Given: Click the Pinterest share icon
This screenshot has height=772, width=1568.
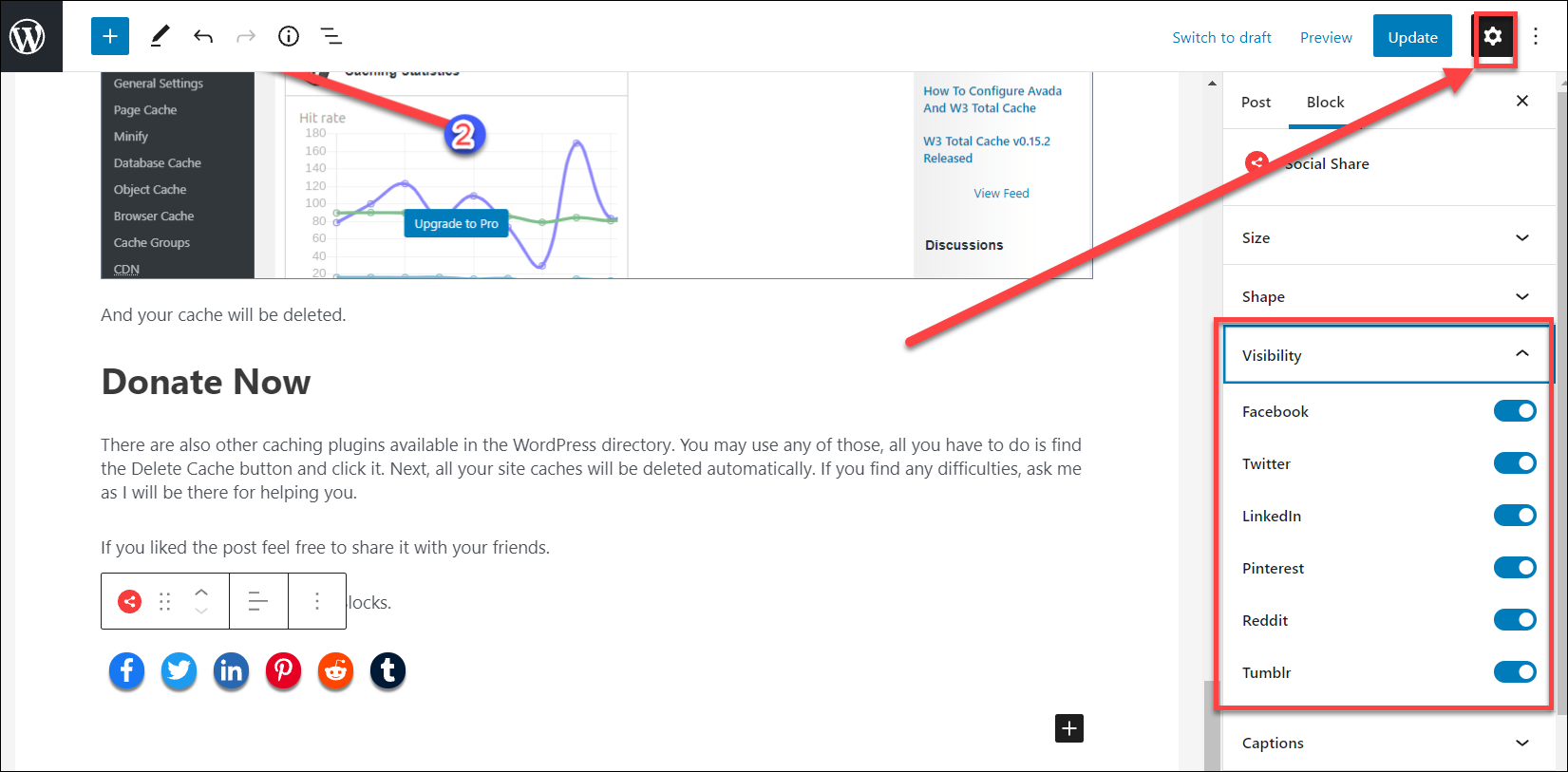Looking at the screenshot, I should [x=283, y=670].
